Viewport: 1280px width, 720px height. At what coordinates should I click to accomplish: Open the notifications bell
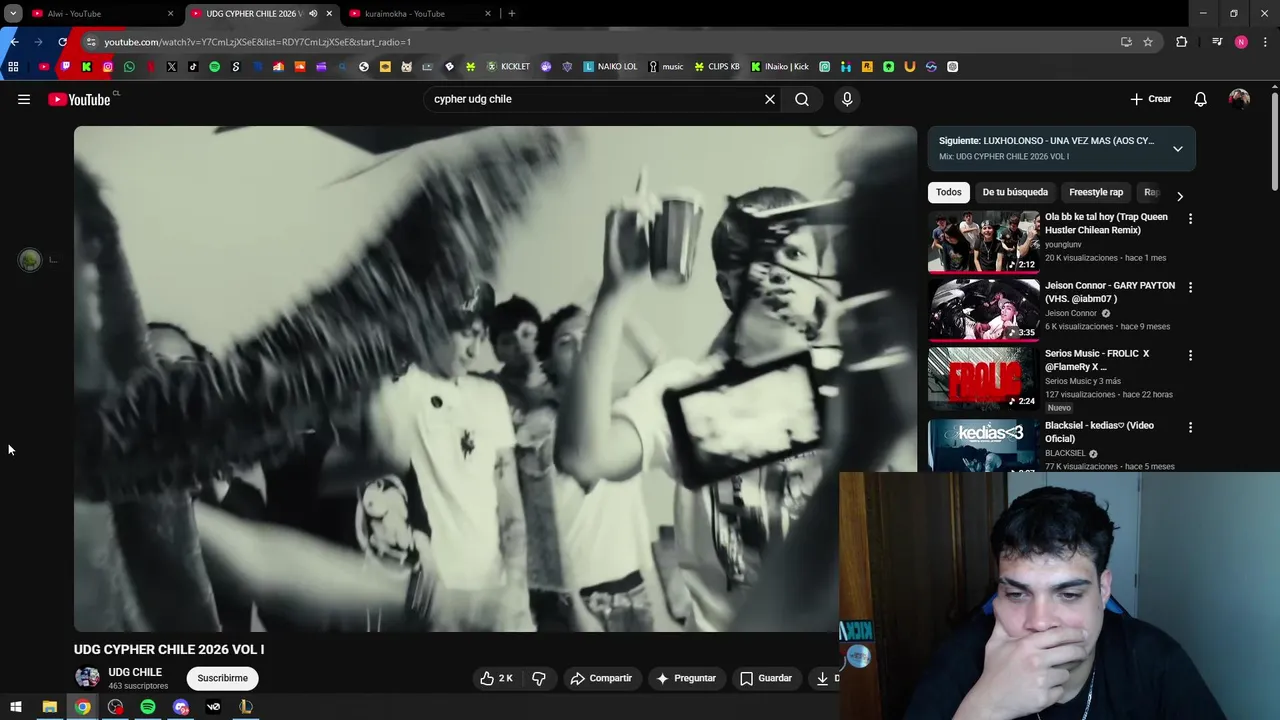[x=1200, y=99]
